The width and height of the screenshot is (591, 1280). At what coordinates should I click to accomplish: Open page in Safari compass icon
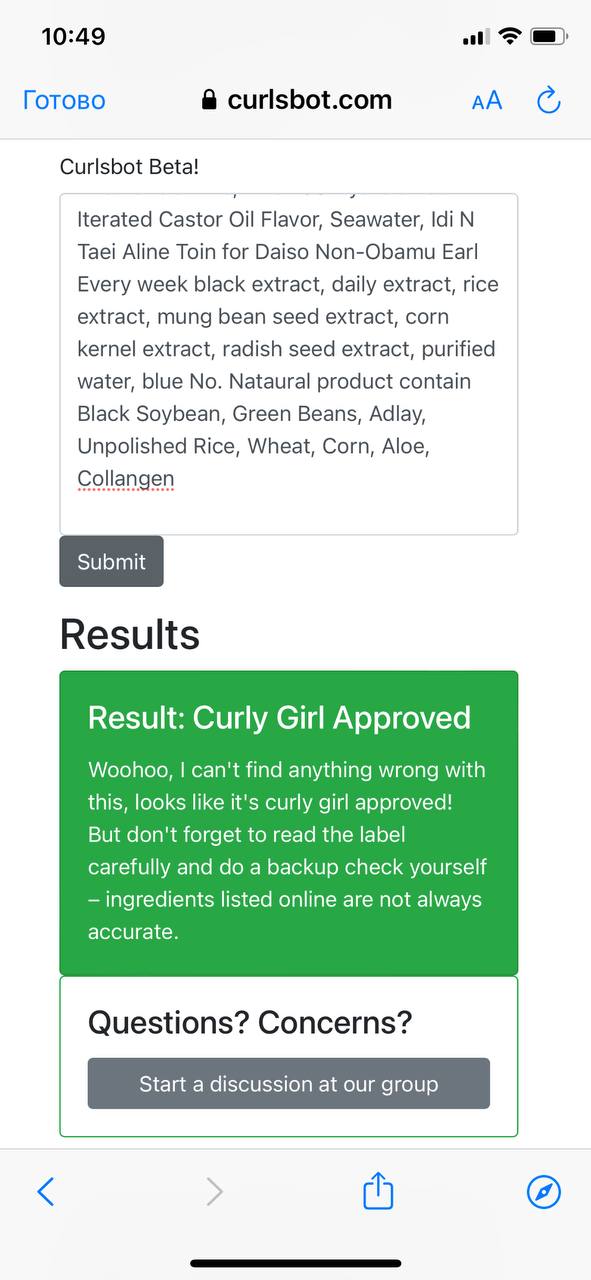(543, 1191)
